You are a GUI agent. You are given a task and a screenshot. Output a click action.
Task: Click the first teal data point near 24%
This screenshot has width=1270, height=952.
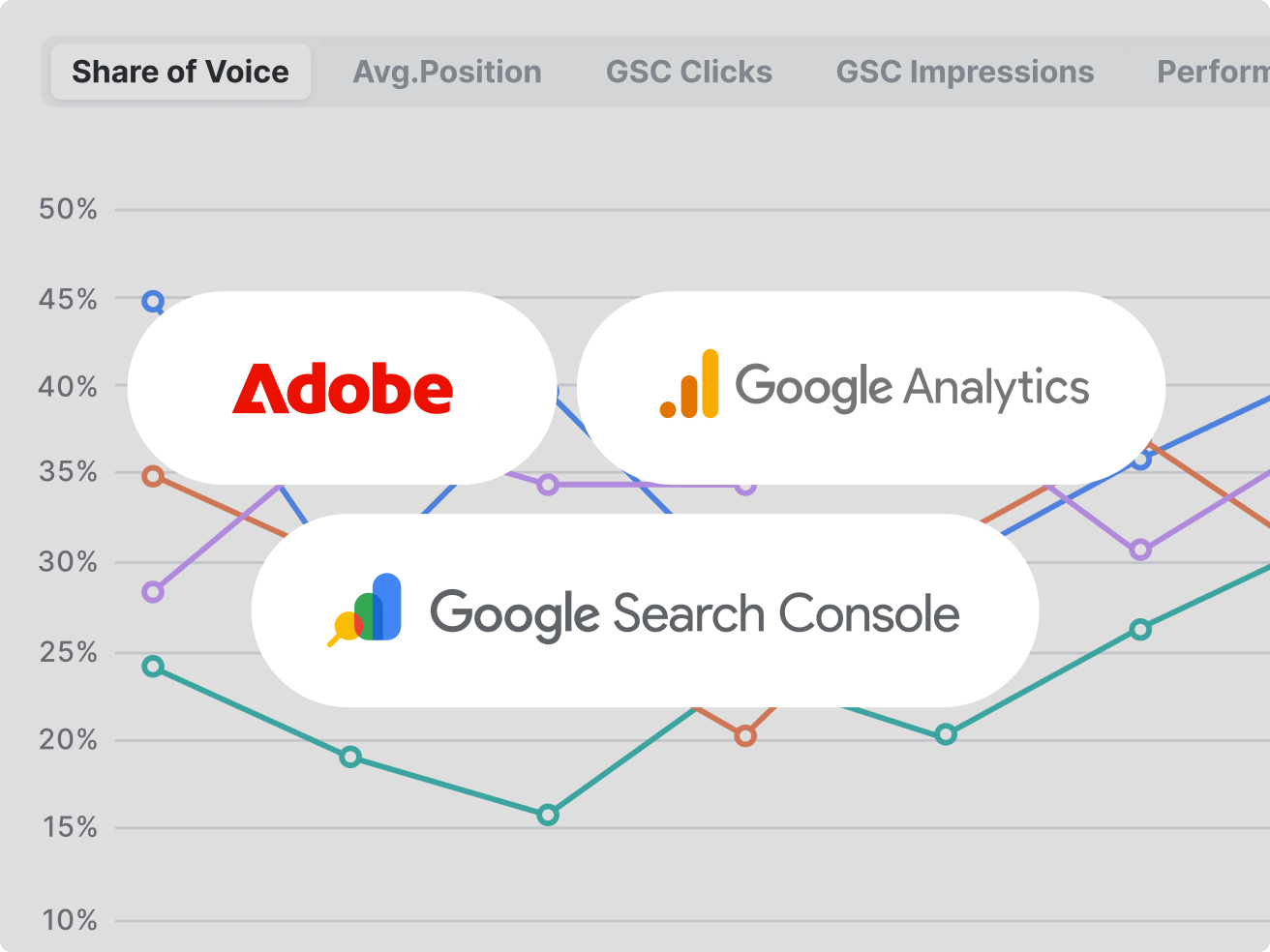(153, 667)
